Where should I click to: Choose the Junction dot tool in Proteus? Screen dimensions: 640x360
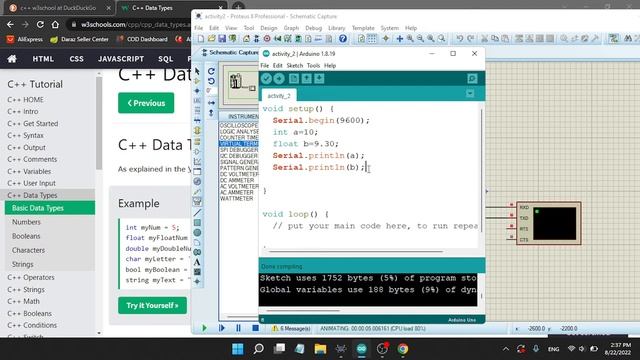click(x=197, y=91)
